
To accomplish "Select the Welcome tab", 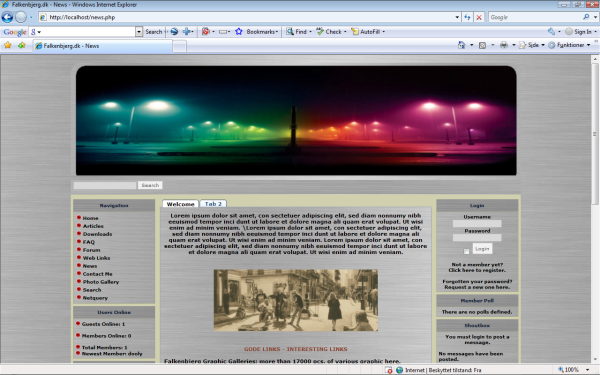I will tap(180, 204).
